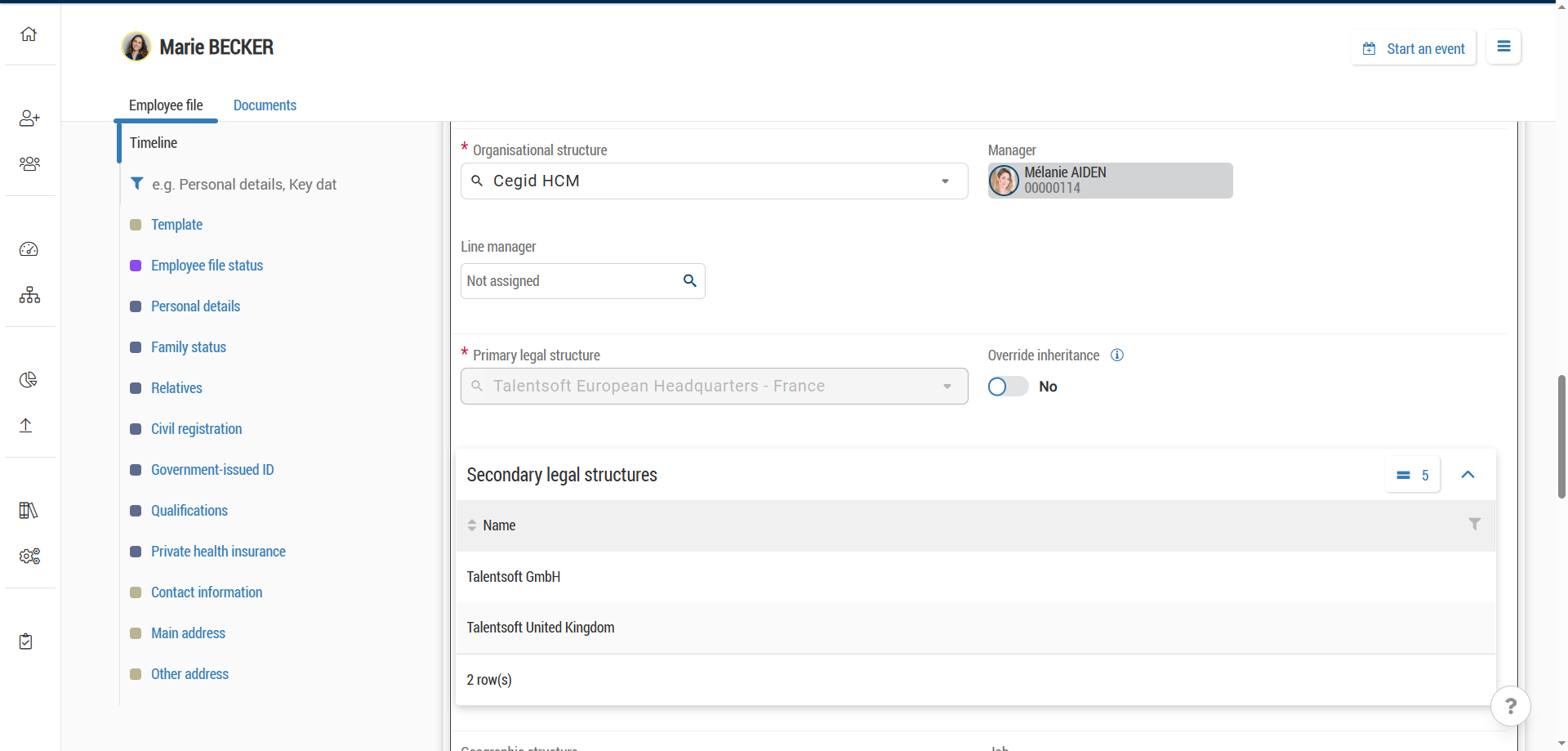
Task: Click the Line manager search field
Action: pos(572,281)
